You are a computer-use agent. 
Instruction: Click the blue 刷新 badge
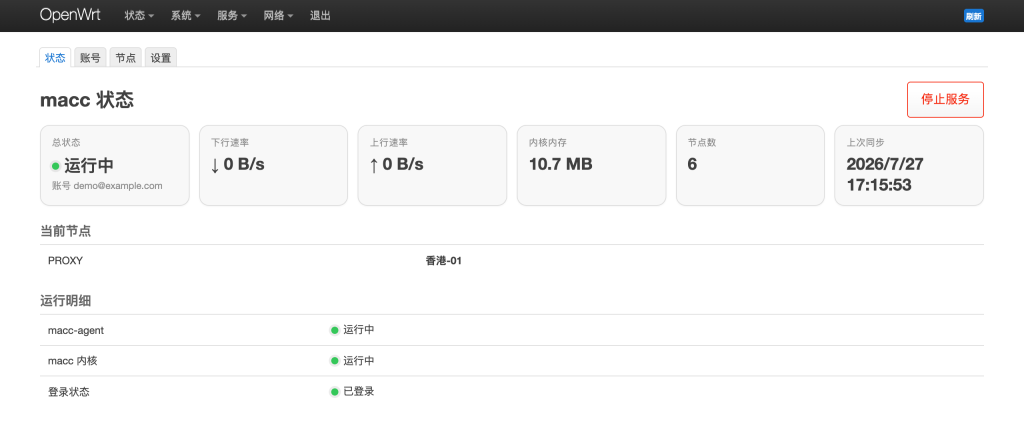pos(973,16)
